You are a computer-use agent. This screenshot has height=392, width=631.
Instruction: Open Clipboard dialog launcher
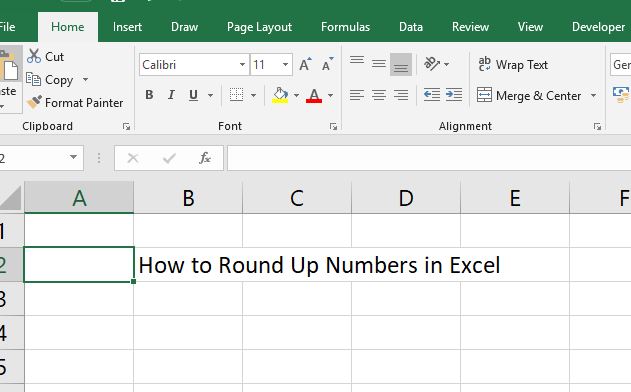126,127
